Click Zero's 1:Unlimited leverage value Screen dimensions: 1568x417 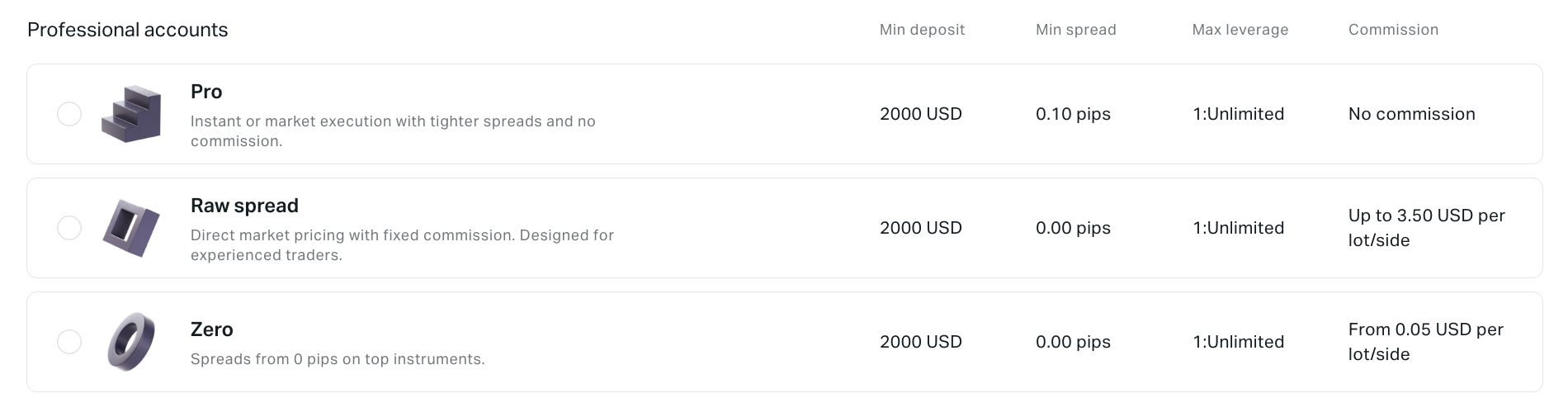pos(1239,342)
